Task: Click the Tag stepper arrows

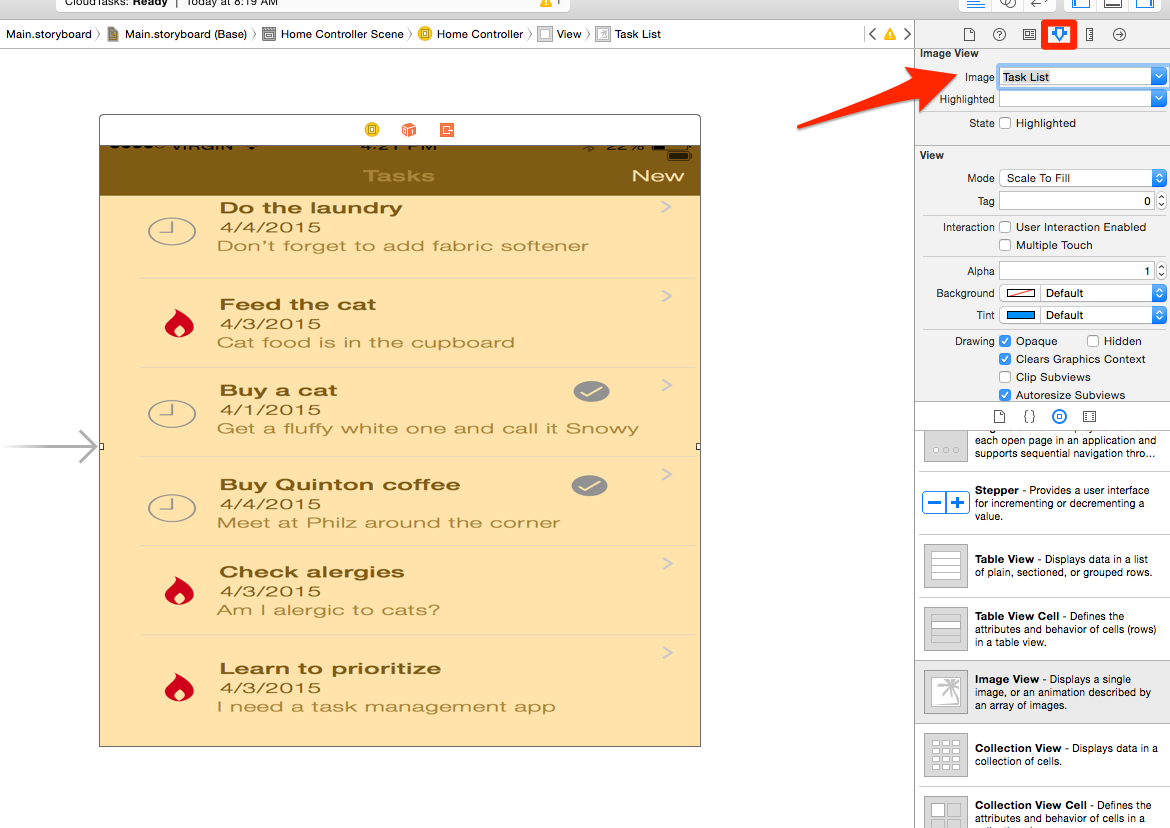Action: pyautogui.click(x=1161, y=201)
